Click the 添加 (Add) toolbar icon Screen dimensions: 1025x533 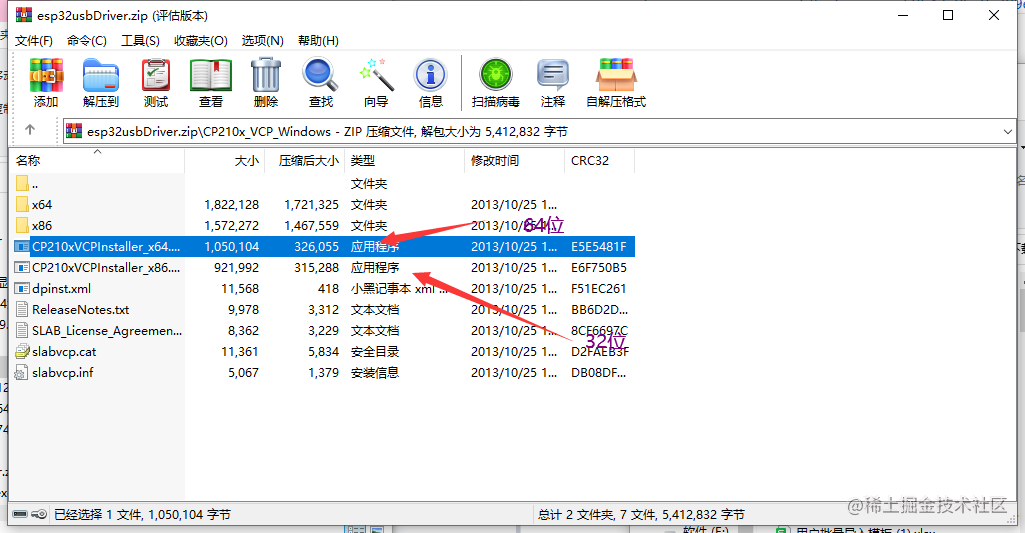point(46,82)
